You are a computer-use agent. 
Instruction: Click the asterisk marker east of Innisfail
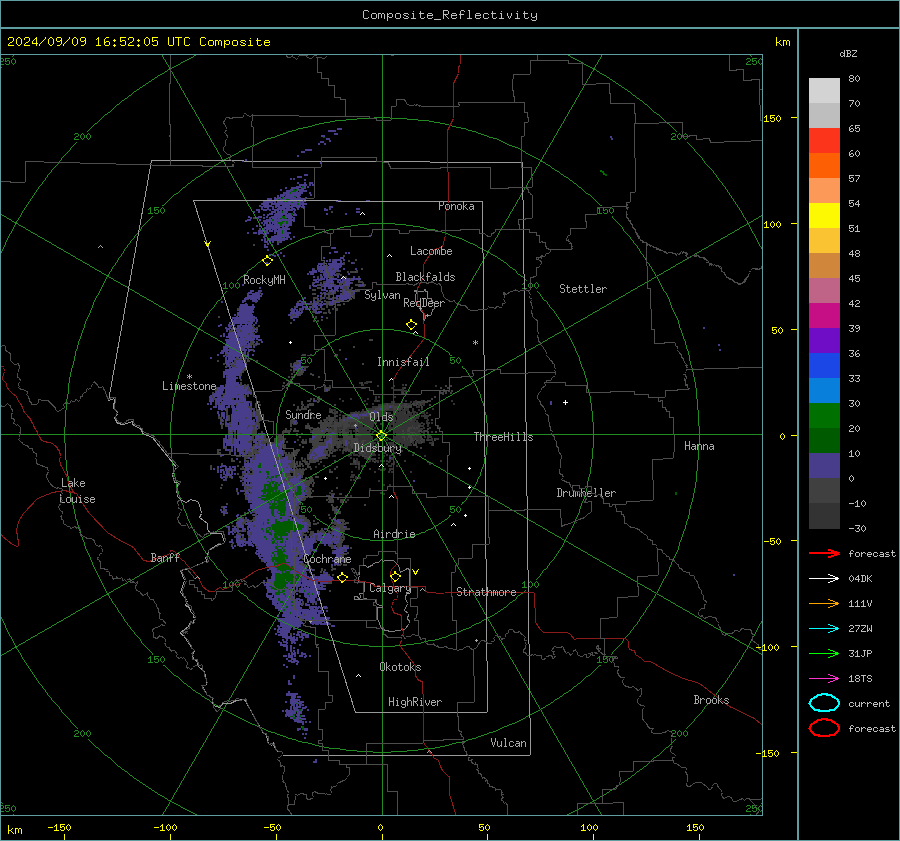tap(475, 343)
